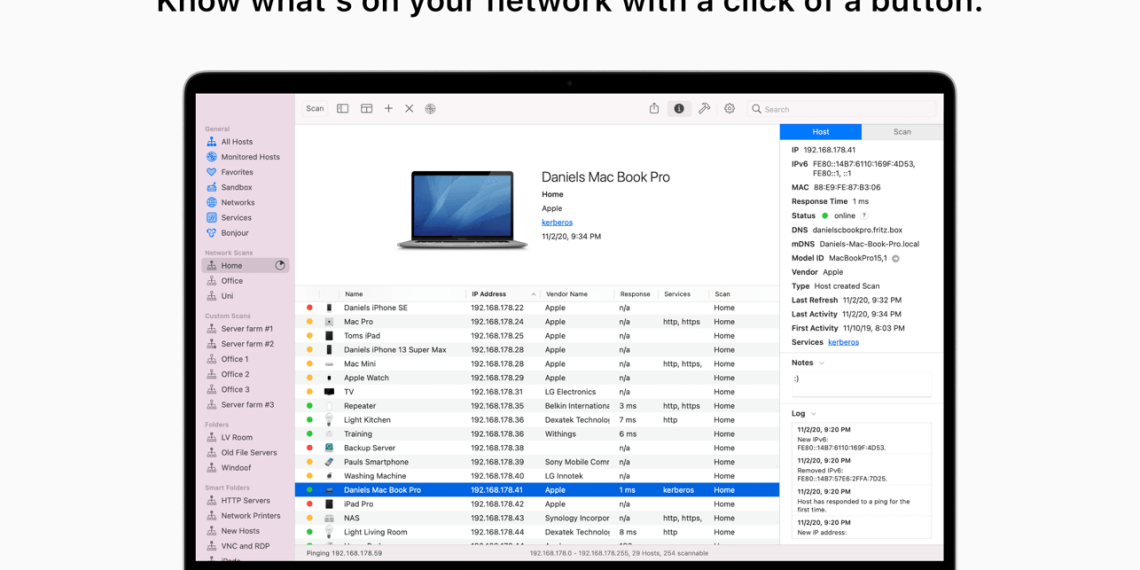Click the globe icon in toolbar

pos(430,109)
